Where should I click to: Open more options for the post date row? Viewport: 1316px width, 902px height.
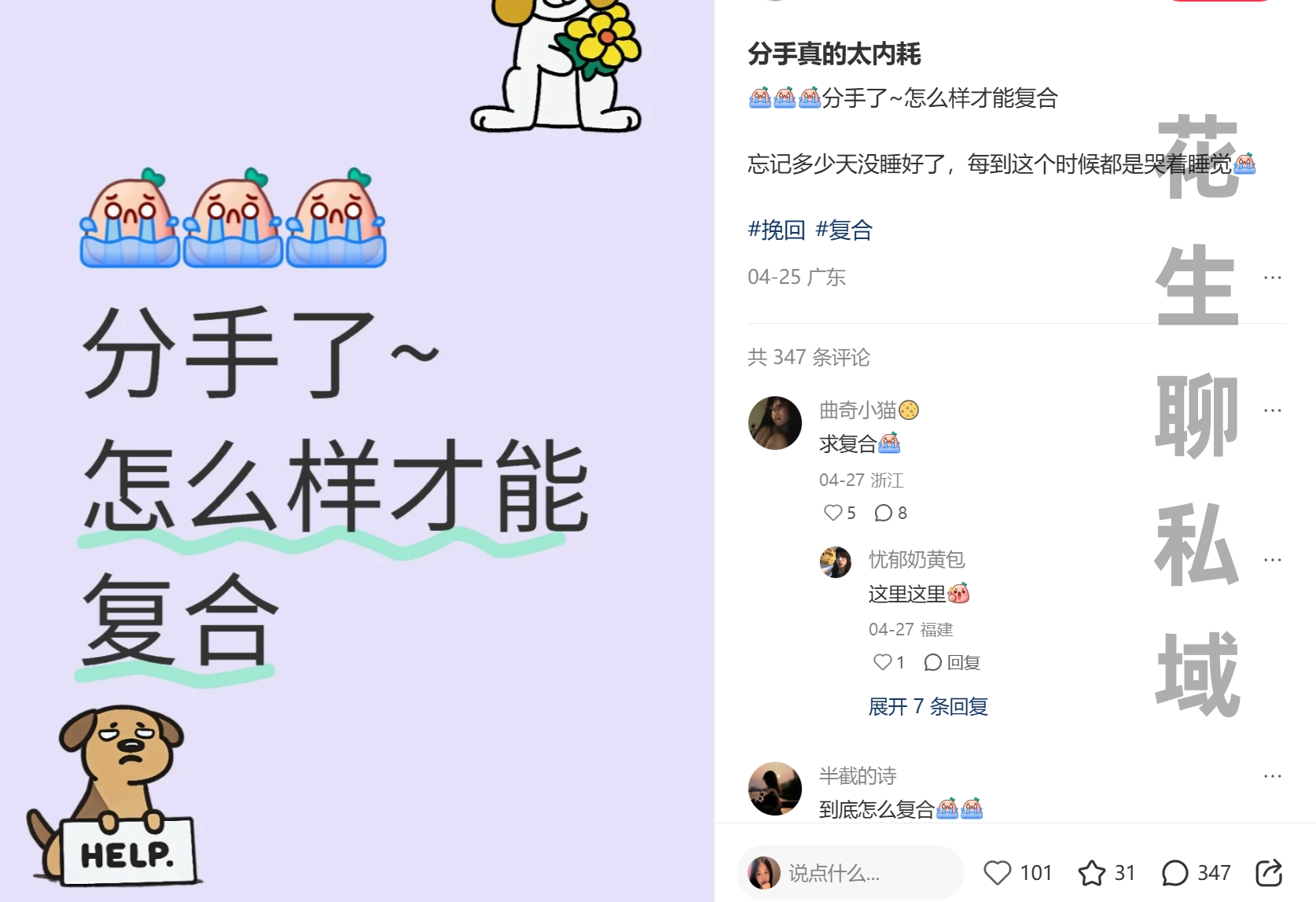coord(1273,278)
